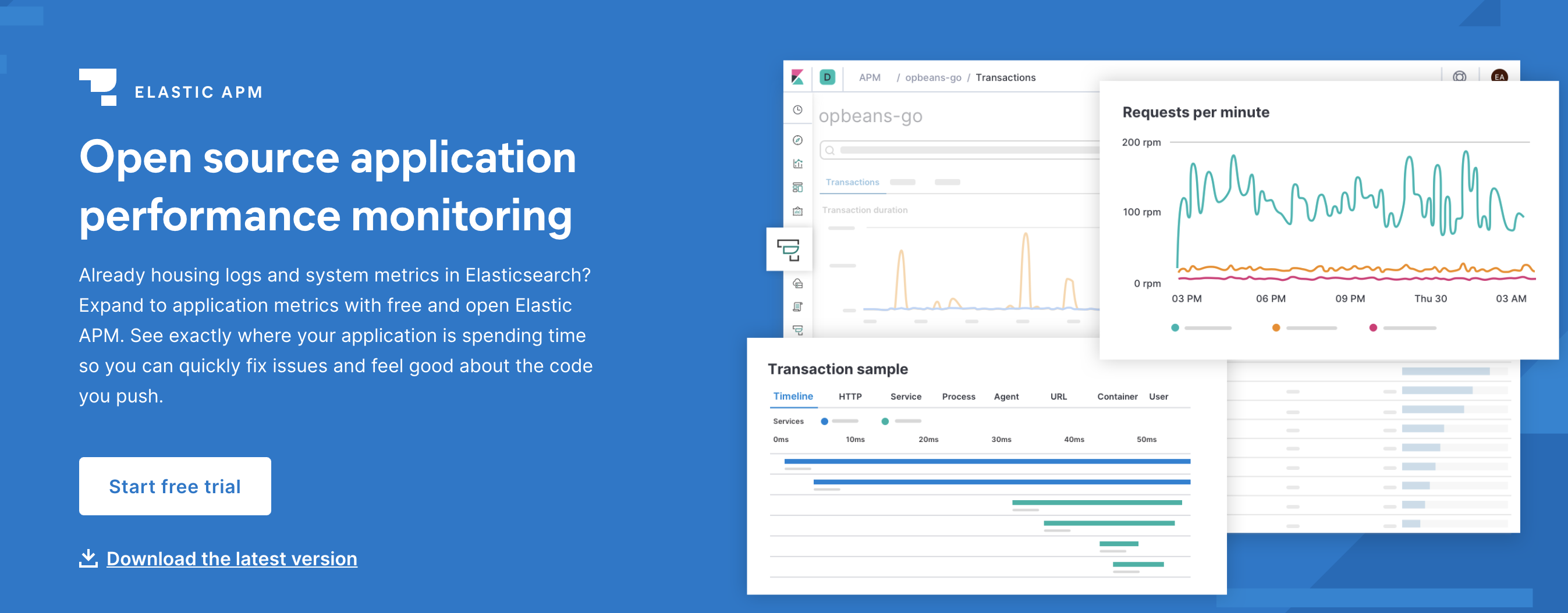This screenshot has height=613, width=1568.
Task: Click the 30ms timeline tick label
Action: click(1001, 440)
